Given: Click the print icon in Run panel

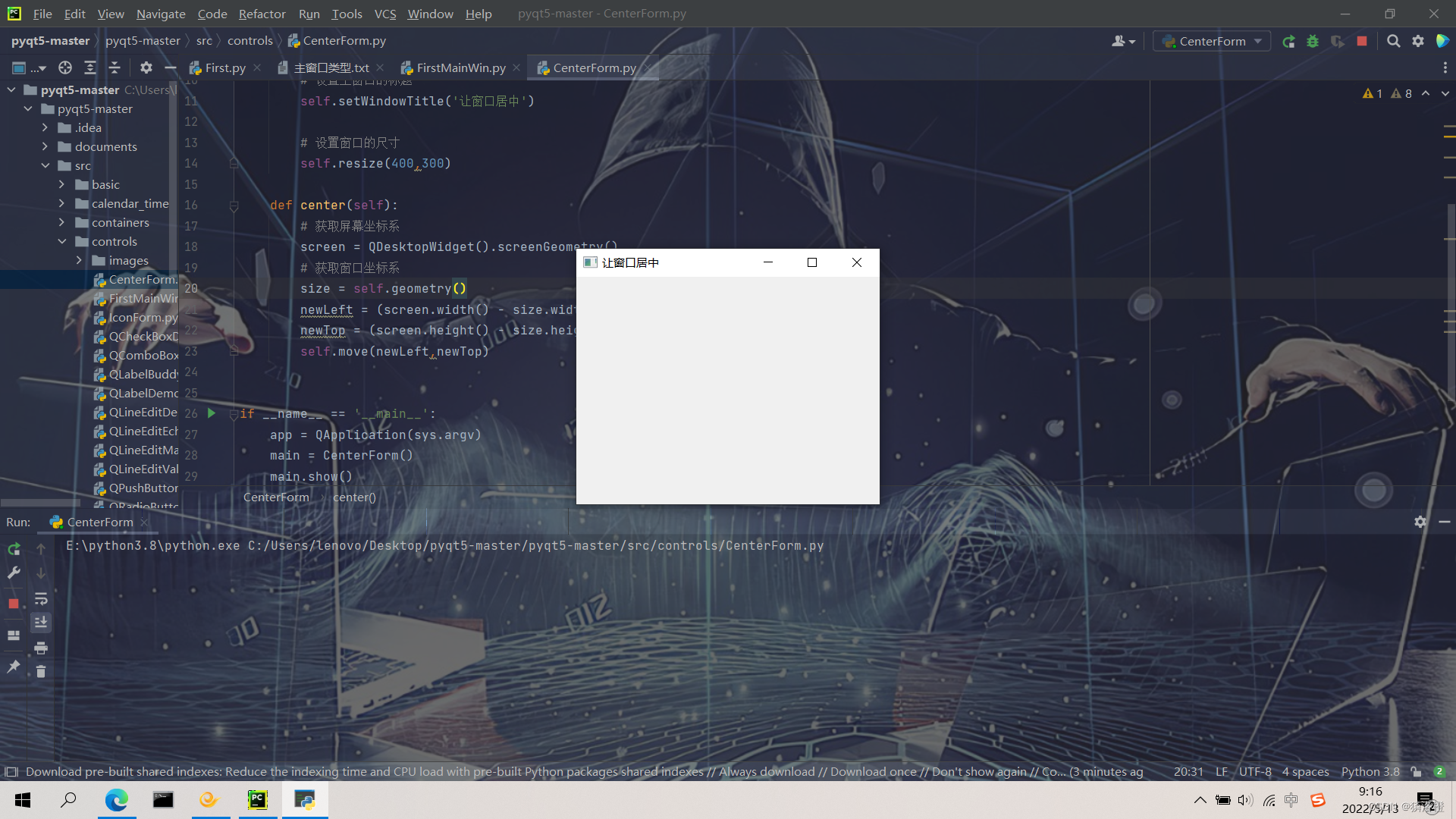Looking at the screenshot, I should [x=41, y=648].
